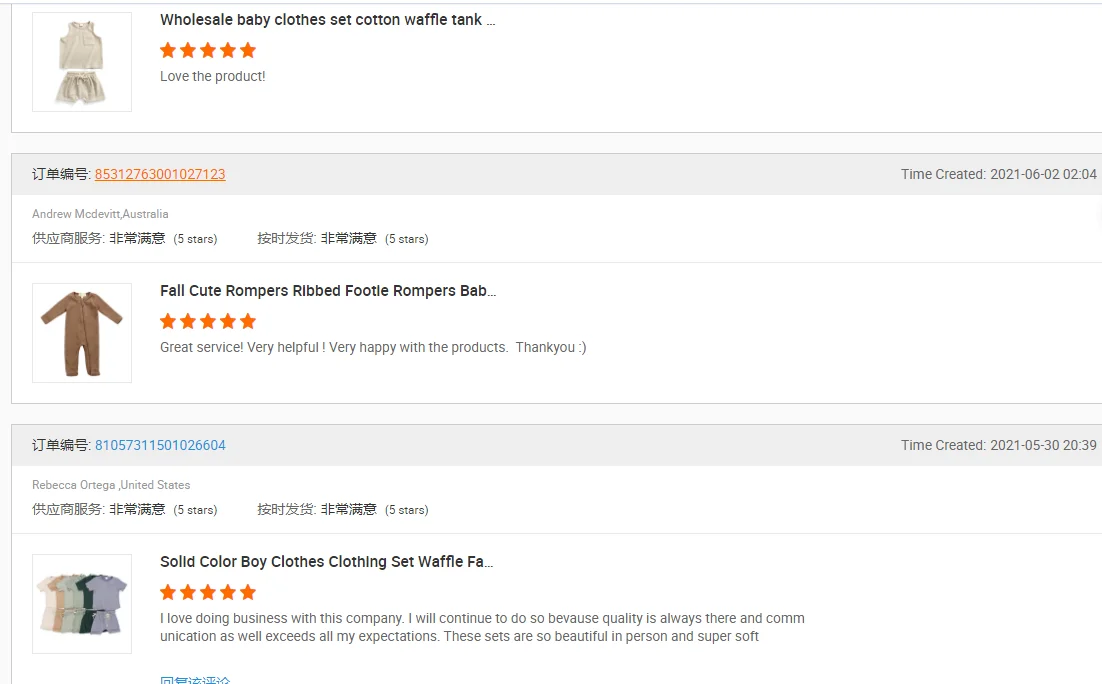Click the 'I love doing business' review text
Screen dimensions: 1102x684
click(x=482, y=627)
